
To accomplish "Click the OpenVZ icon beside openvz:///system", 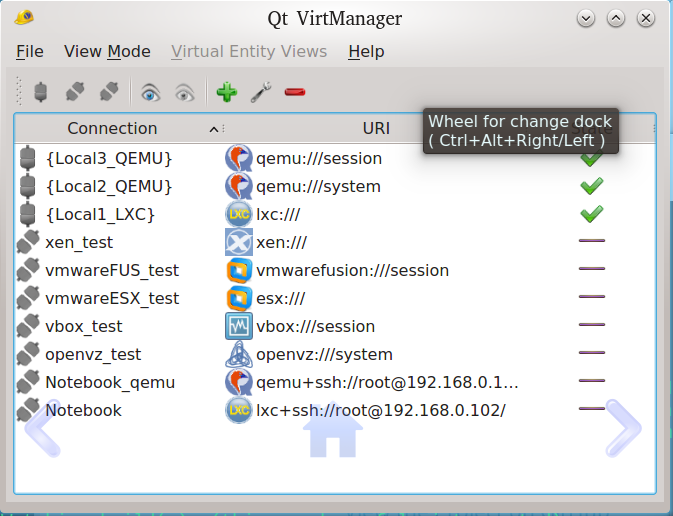I will pos(239,354).
